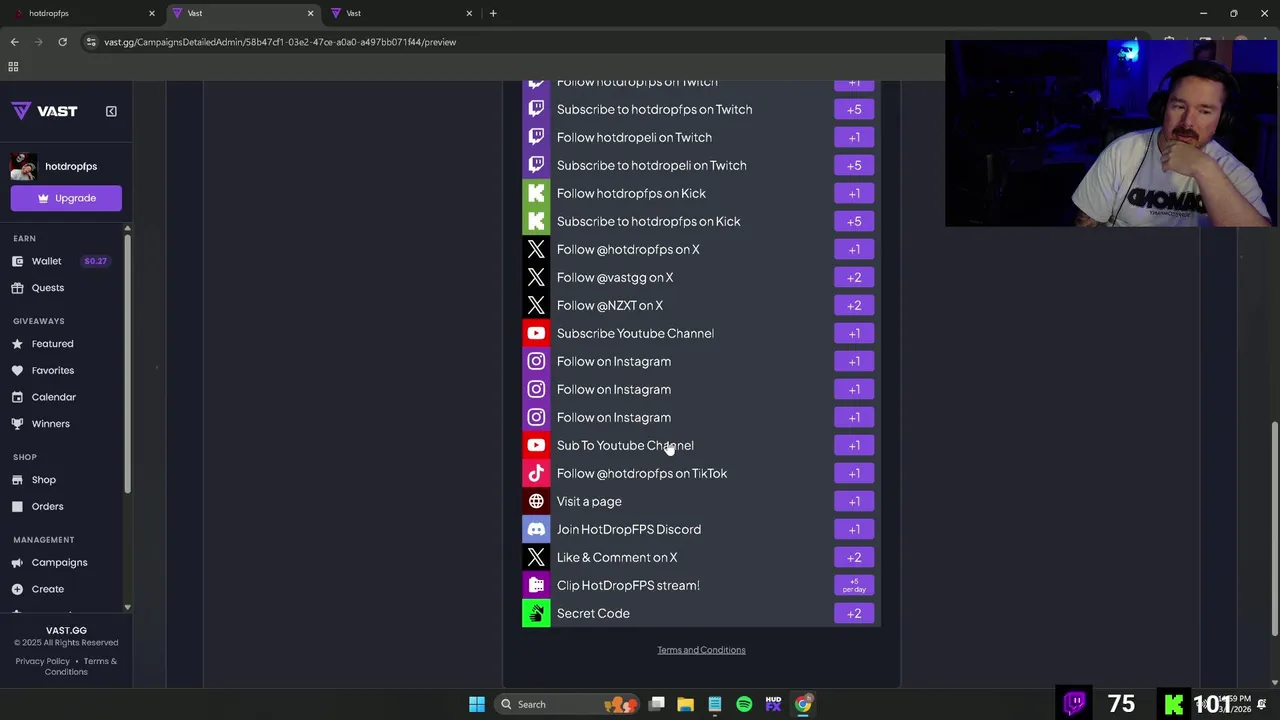
Task: Click sidebar scrollbar down arrow
Action: click(127, 607)
